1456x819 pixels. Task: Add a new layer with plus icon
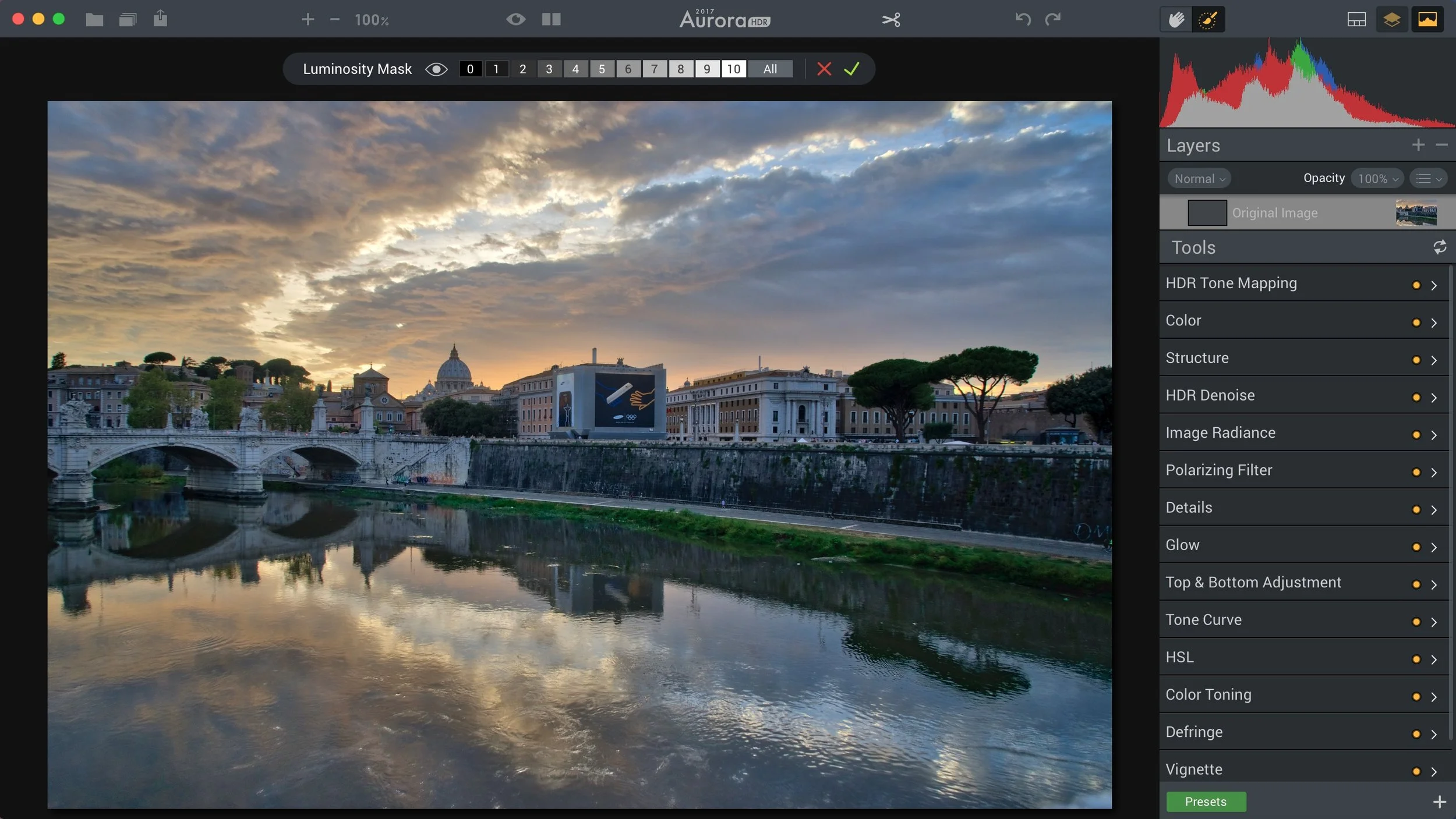pos(1418,145)
